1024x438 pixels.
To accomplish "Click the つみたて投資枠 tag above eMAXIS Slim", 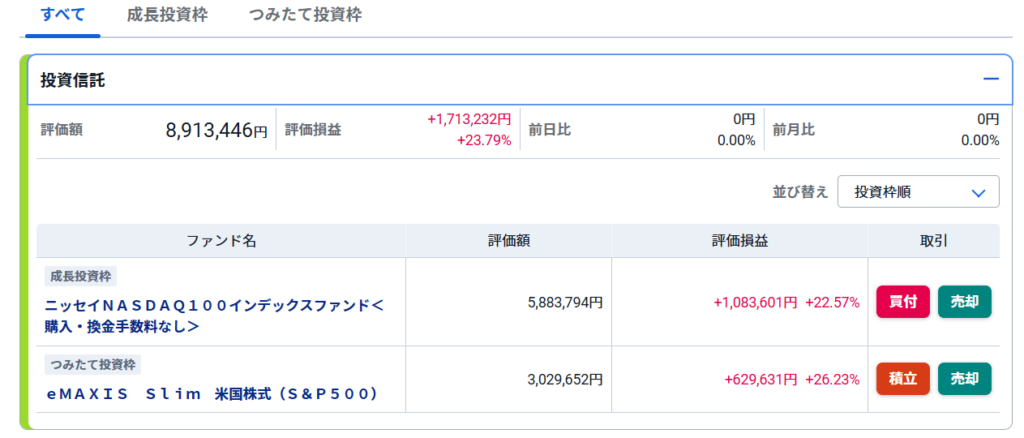I will [91, 364].
